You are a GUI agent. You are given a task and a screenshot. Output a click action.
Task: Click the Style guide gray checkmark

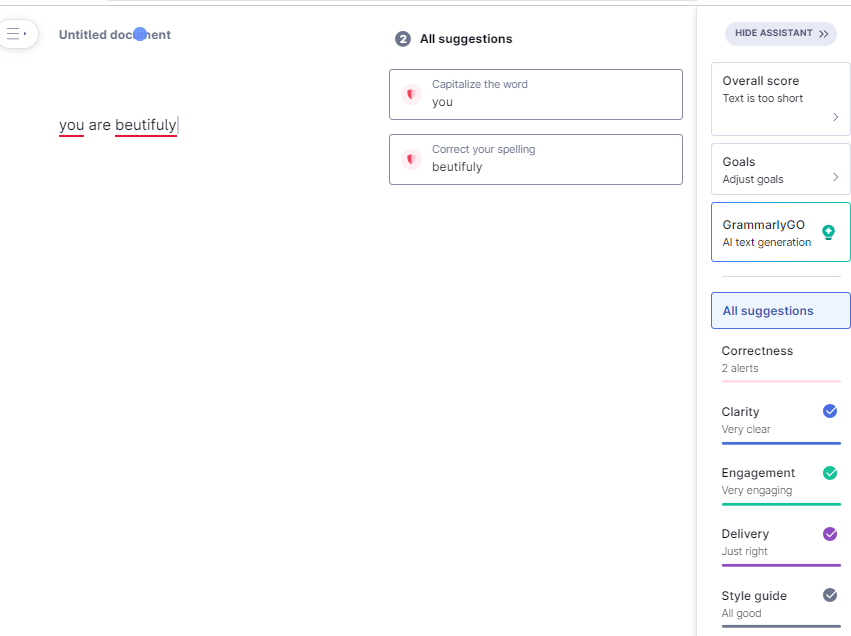pyautogui.click(x=829, y=595)
